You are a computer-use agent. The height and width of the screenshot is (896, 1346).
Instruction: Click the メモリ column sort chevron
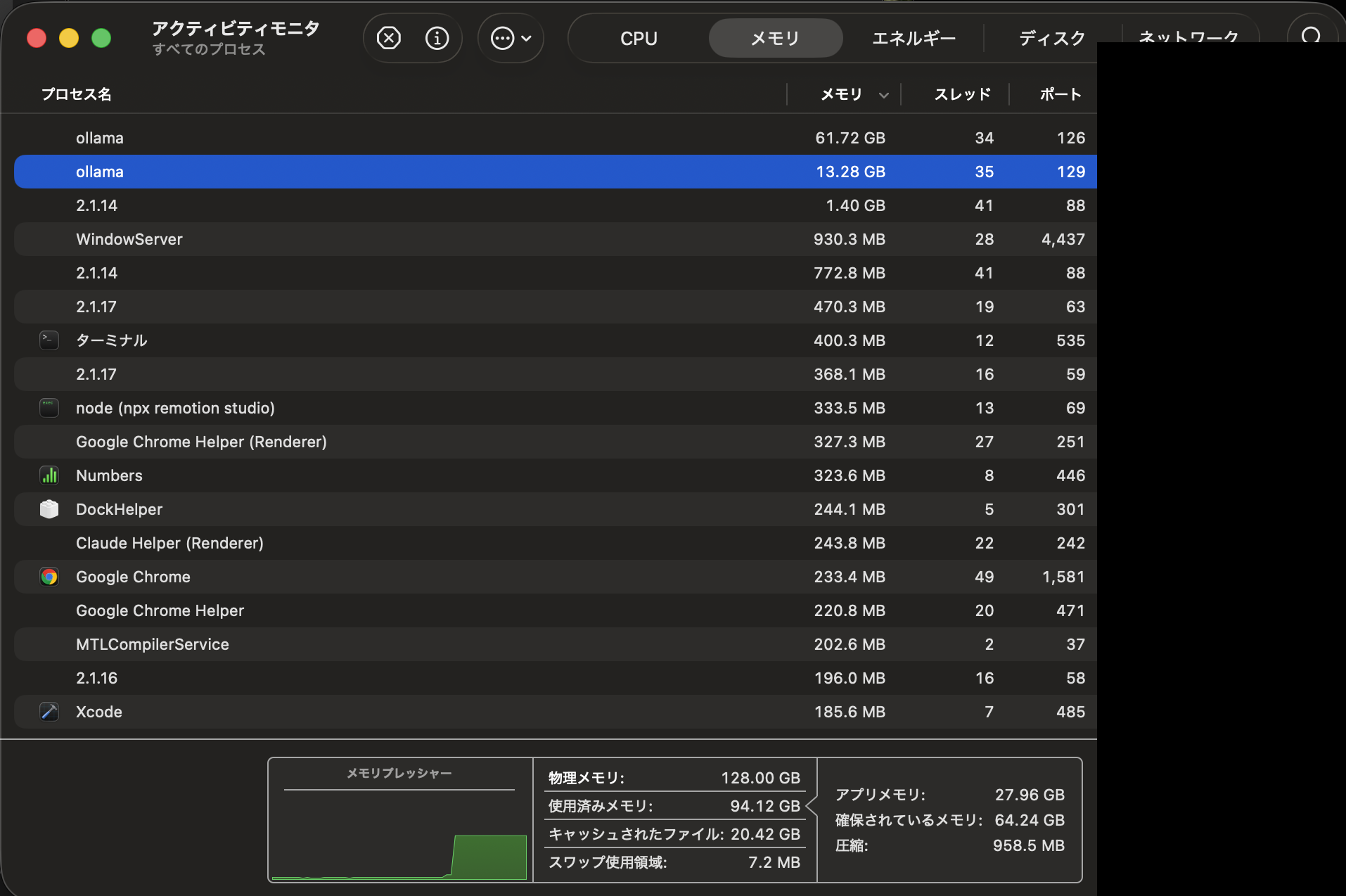[884, 94]
